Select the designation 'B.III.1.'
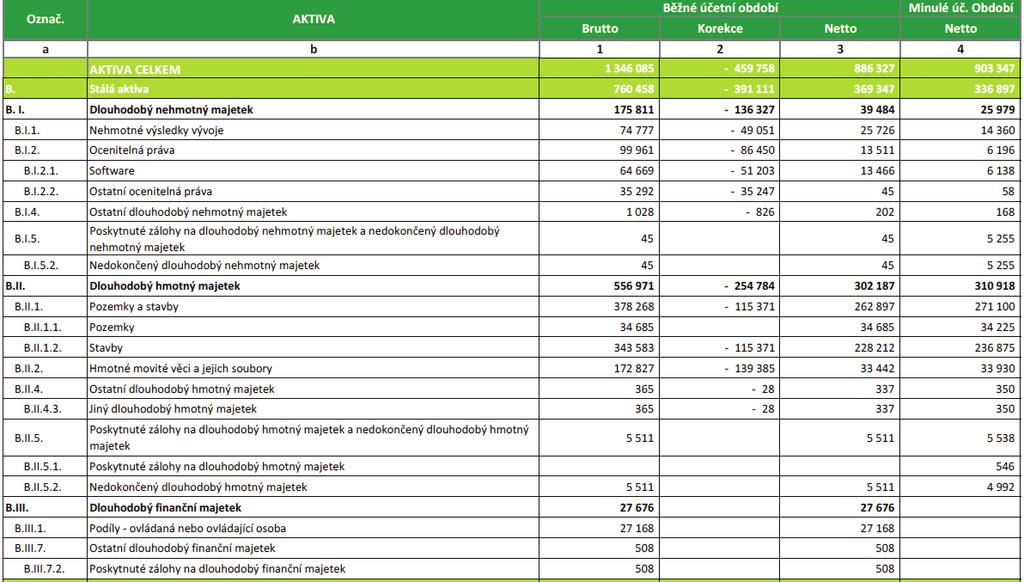The image size is (1024, 582). coord(30,528)
